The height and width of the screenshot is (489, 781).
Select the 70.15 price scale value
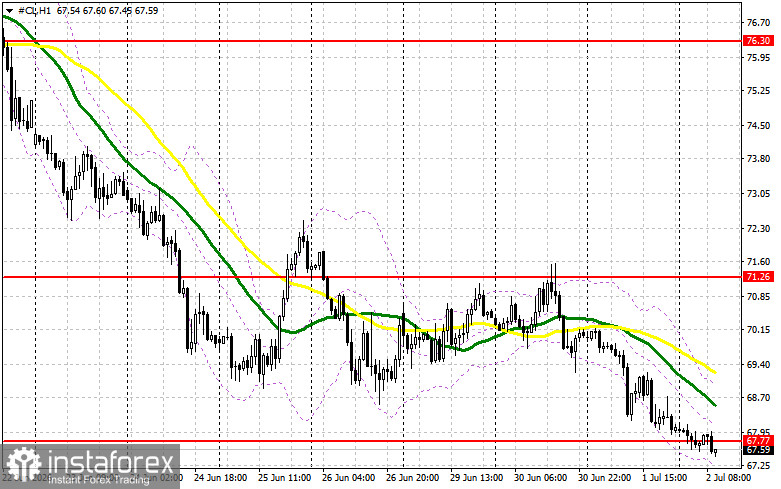point(759,330)
